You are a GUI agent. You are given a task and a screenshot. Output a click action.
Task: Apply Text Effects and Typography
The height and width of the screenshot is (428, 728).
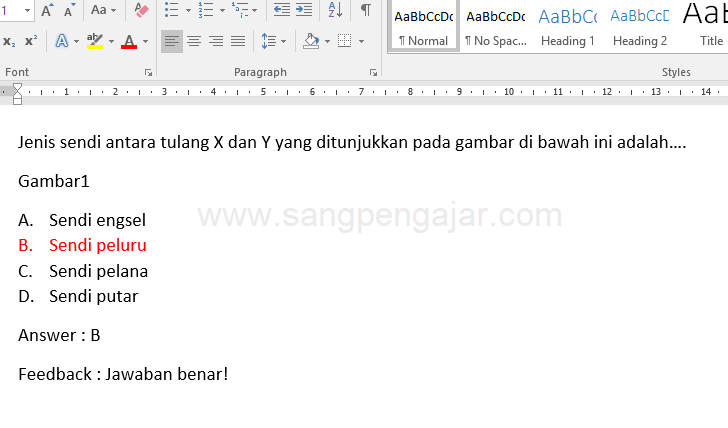click(62, 41)
